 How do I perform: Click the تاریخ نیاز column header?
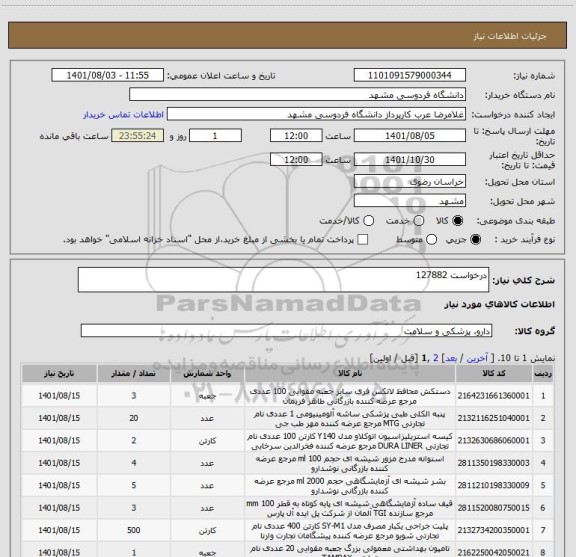point(59,373)
